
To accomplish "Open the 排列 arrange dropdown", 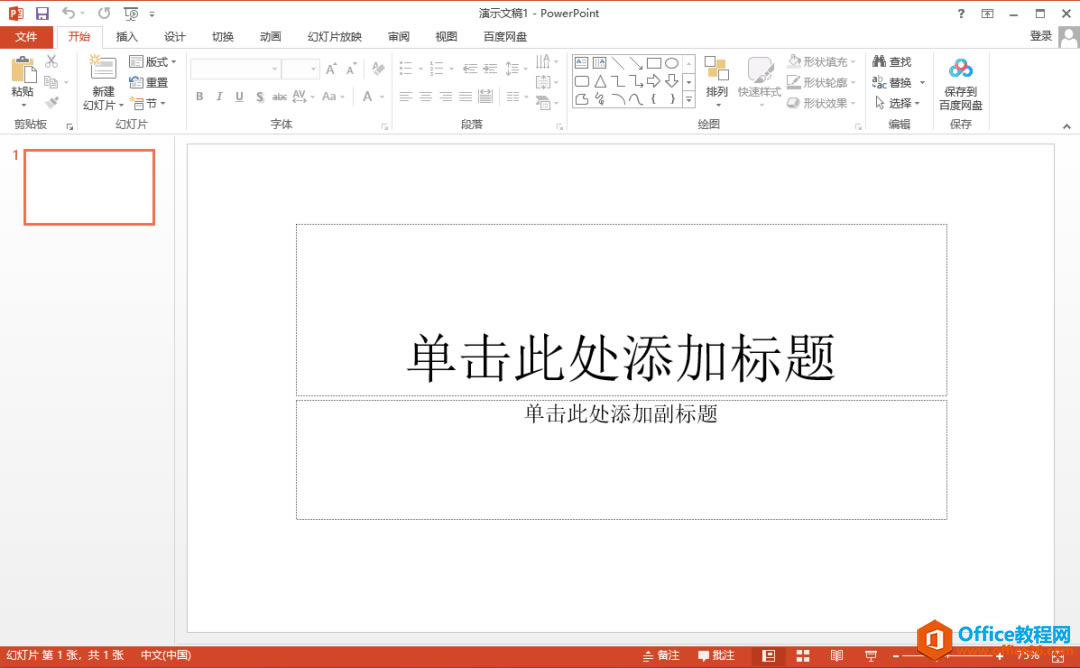I will click(x=716, y=82).
